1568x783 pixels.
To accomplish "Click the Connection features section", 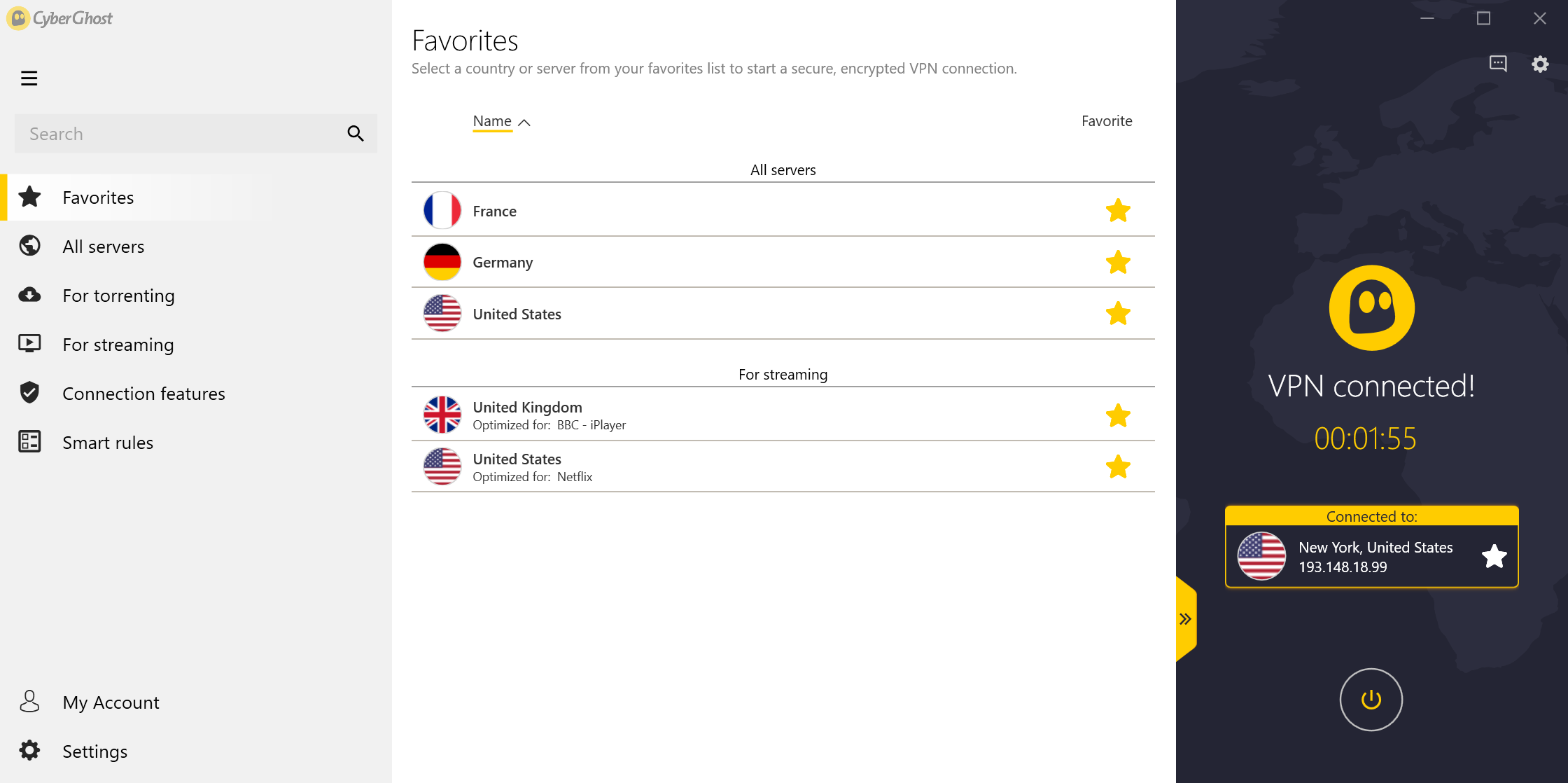I will (143, 393).
